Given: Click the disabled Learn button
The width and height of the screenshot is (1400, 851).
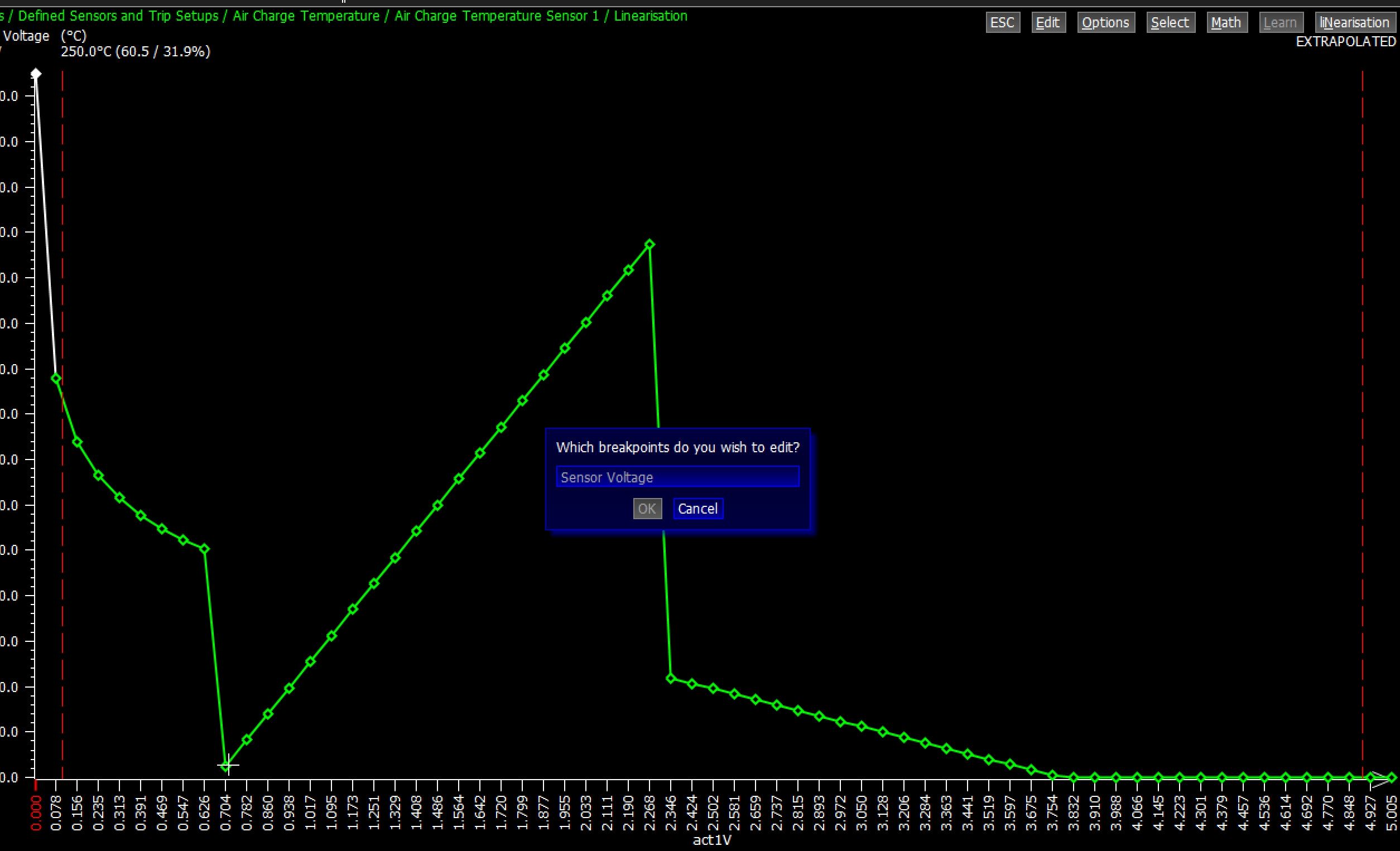Looking at the screenshot, I should [1280, 23].
